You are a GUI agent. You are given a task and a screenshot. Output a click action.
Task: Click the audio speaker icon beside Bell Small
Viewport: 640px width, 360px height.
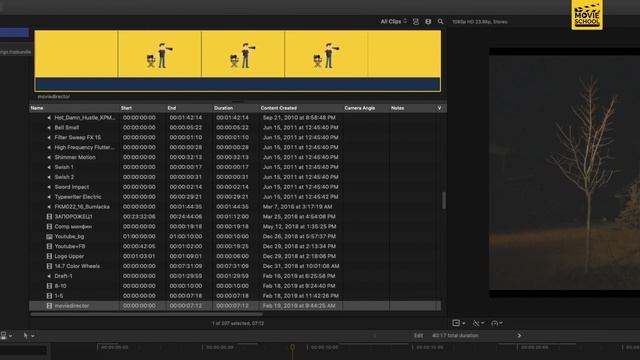(x=49, y=127)
